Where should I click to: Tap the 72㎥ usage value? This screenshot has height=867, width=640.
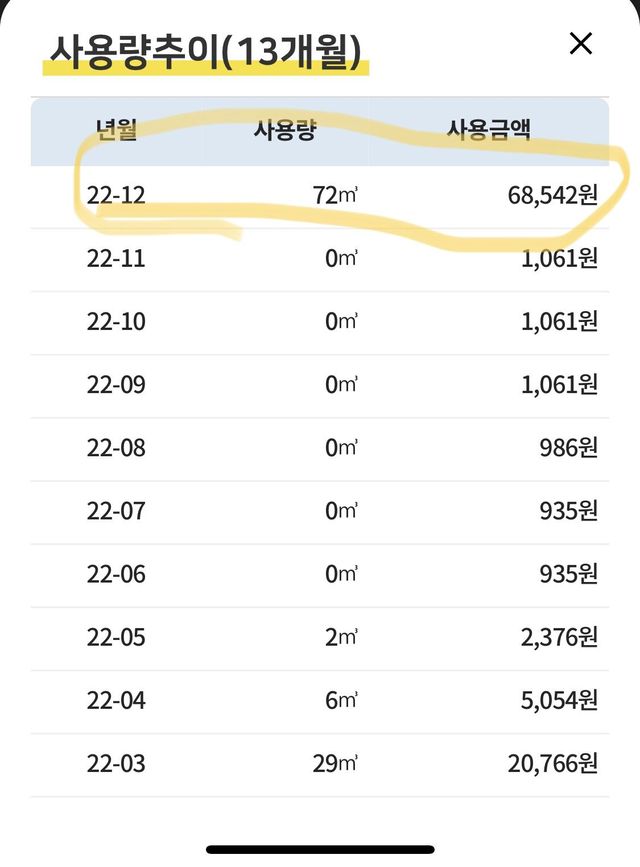[x=334, y=195]
